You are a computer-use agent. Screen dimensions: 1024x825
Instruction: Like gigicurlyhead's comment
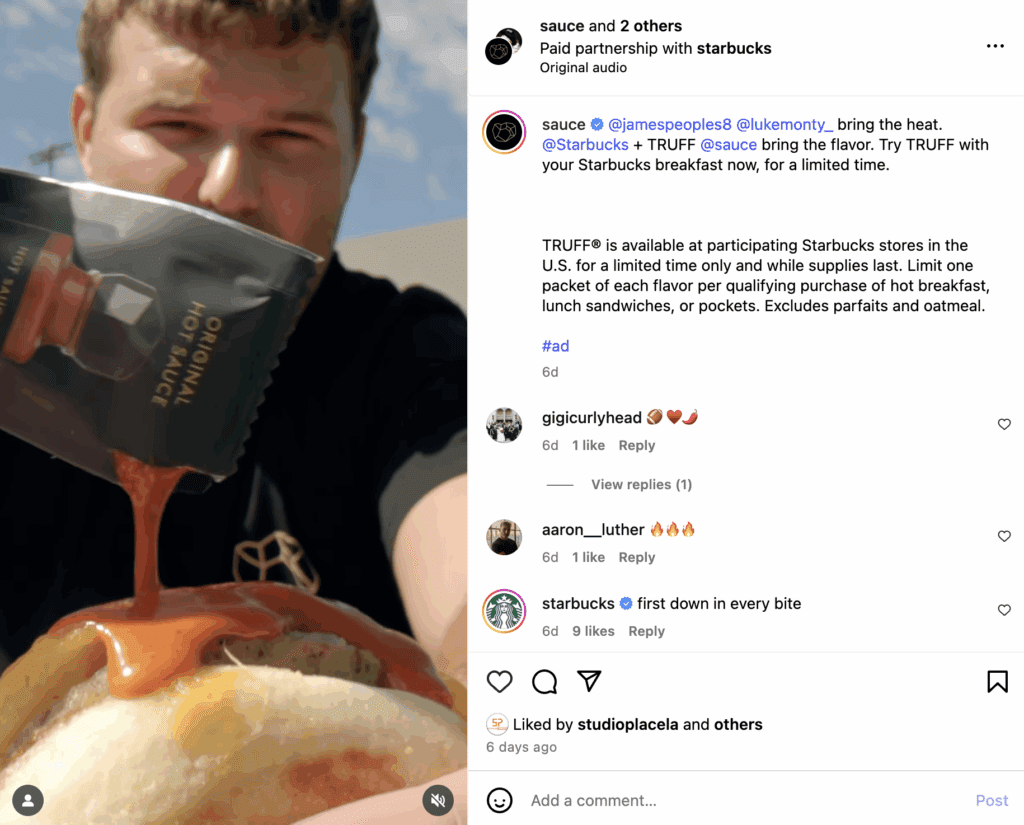click(x=1004, y=425)
